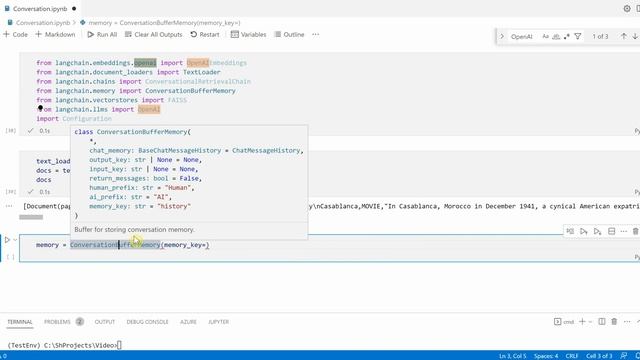Switch to the TERMINAL panel tab
The image size is (640, 360).
point(20,322)
